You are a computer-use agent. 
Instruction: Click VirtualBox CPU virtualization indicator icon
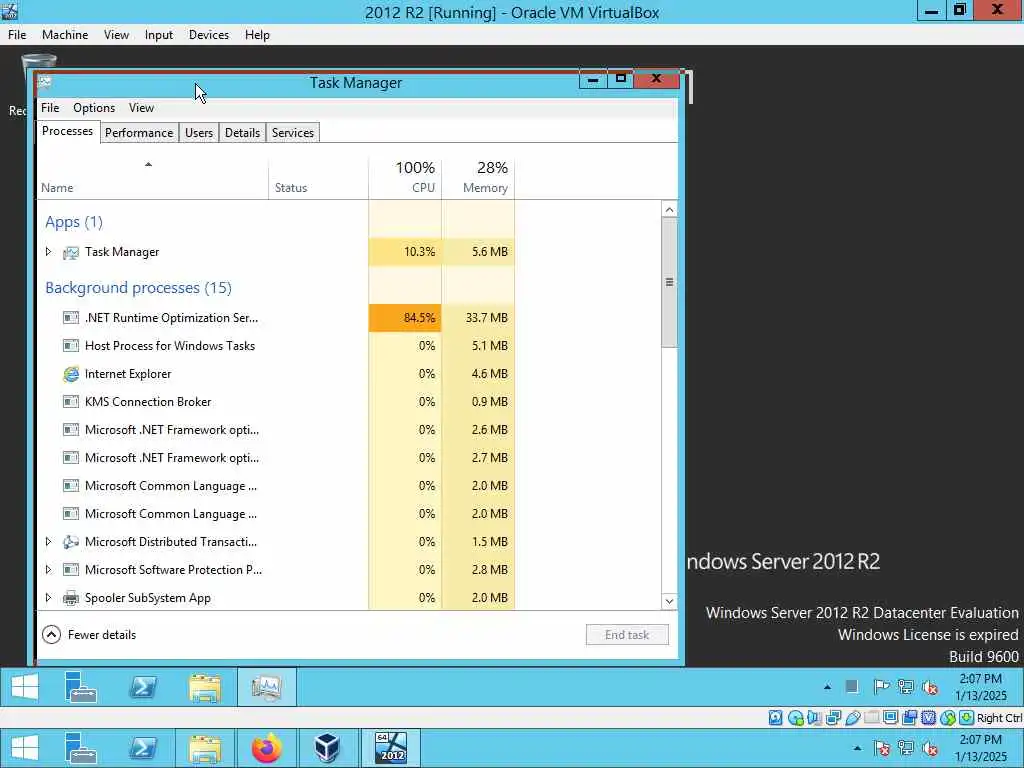928,718
